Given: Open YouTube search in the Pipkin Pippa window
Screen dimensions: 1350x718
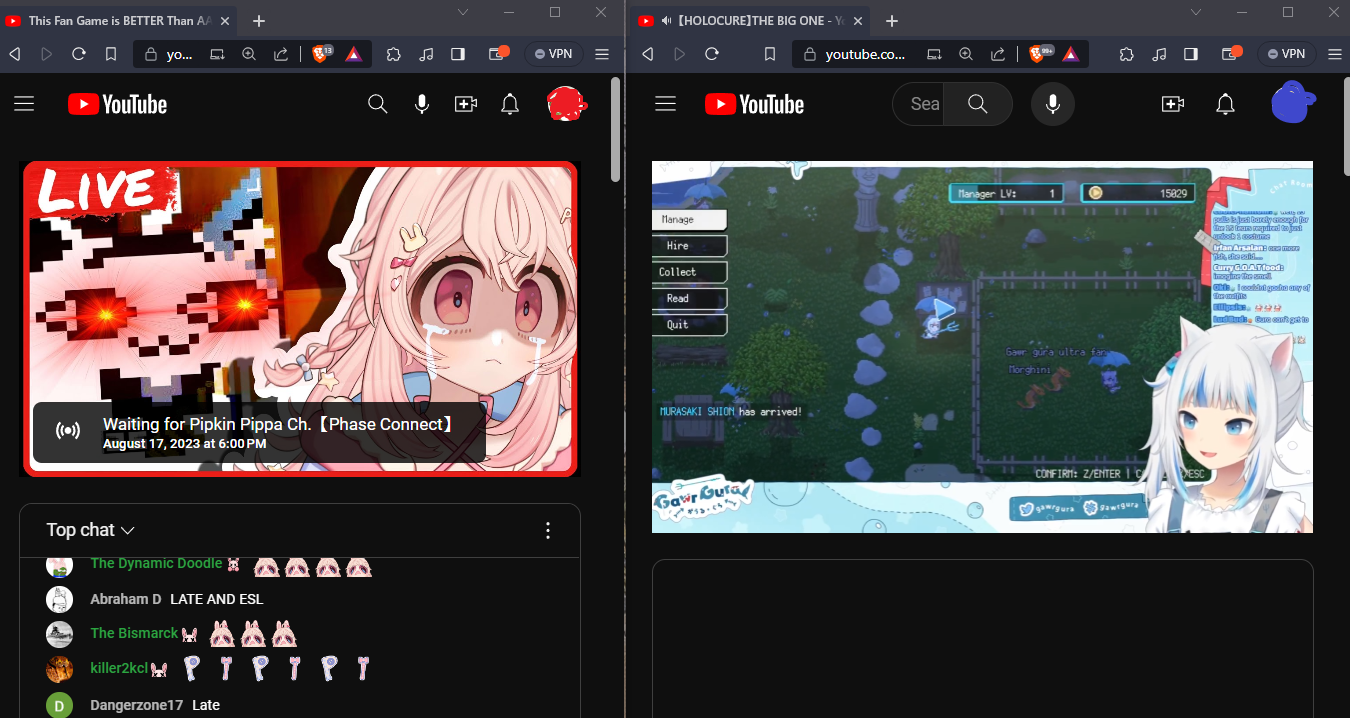Looking at the screenshot, I should coord(377,104).
